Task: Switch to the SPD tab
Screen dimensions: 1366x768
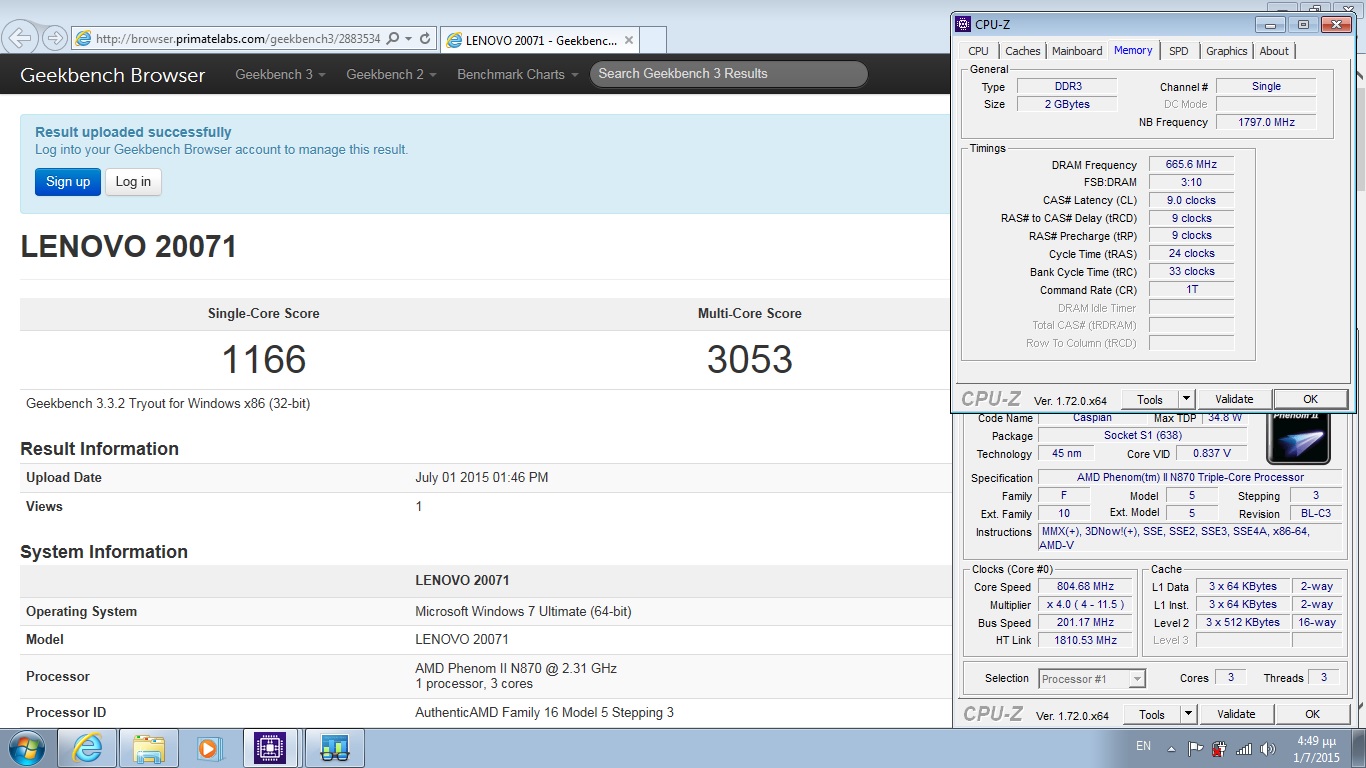Action: (x=1179, y=51)
